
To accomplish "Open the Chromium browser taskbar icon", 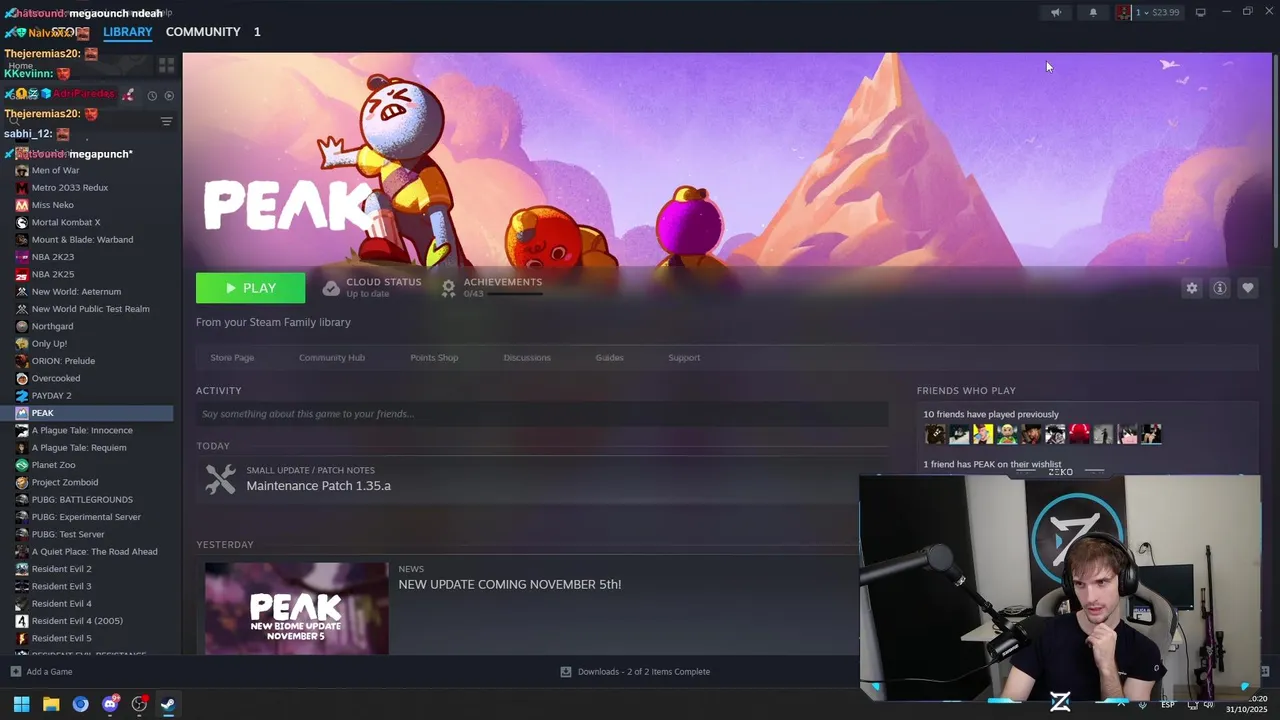I will 81,704.
